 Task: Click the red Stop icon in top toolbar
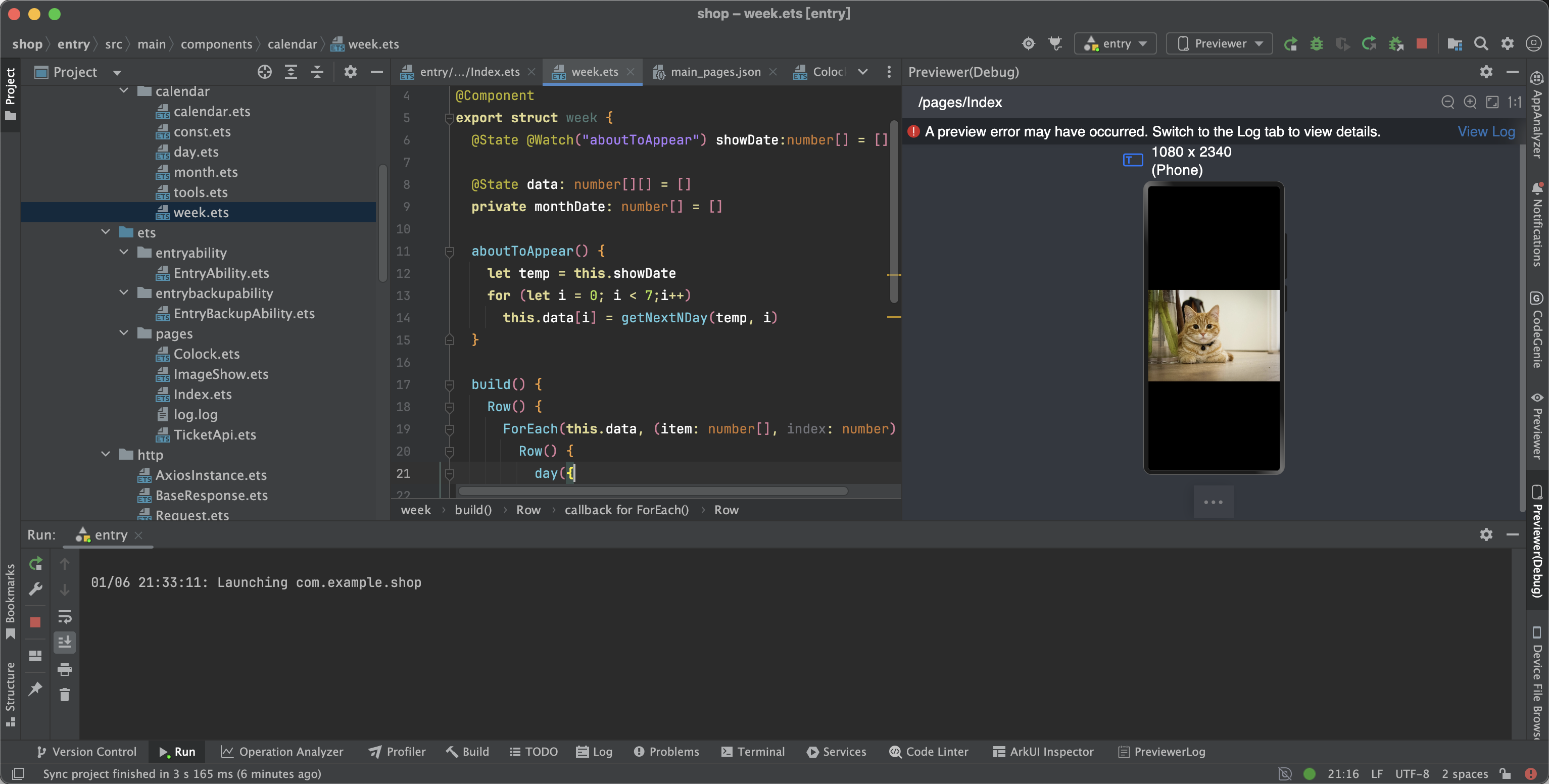(1422, 44)
